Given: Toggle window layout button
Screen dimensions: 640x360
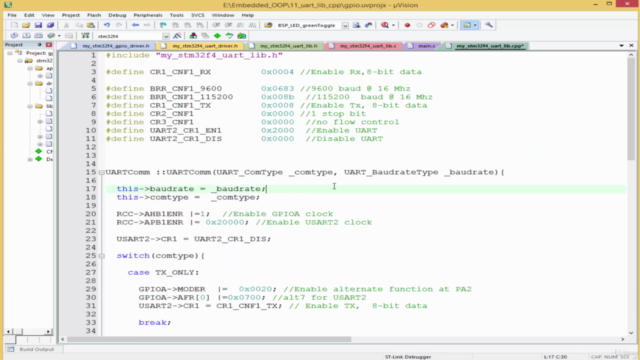Looking at the screenshot, I should pos(467,25).
